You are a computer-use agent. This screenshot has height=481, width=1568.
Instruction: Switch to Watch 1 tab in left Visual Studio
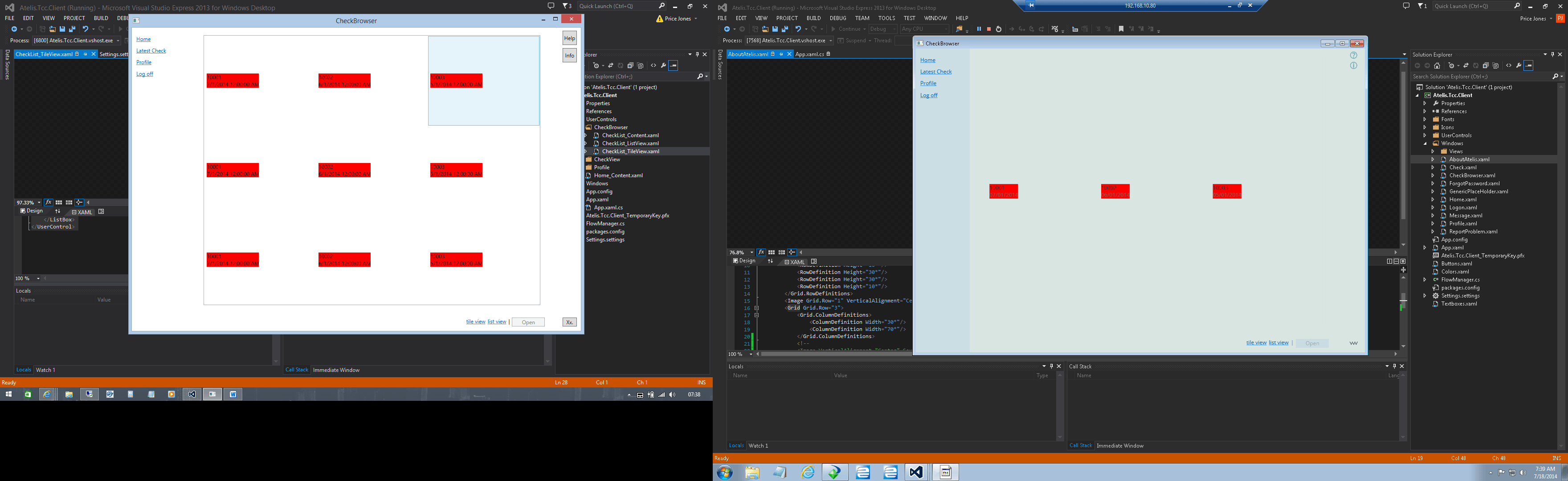(45, 370)
